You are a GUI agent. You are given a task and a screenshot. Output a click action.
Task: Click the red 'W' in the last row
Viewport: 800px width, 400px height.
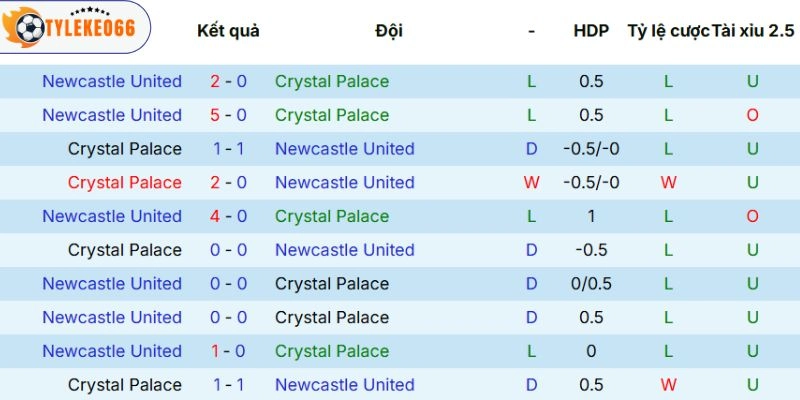(x=669, y=385)
